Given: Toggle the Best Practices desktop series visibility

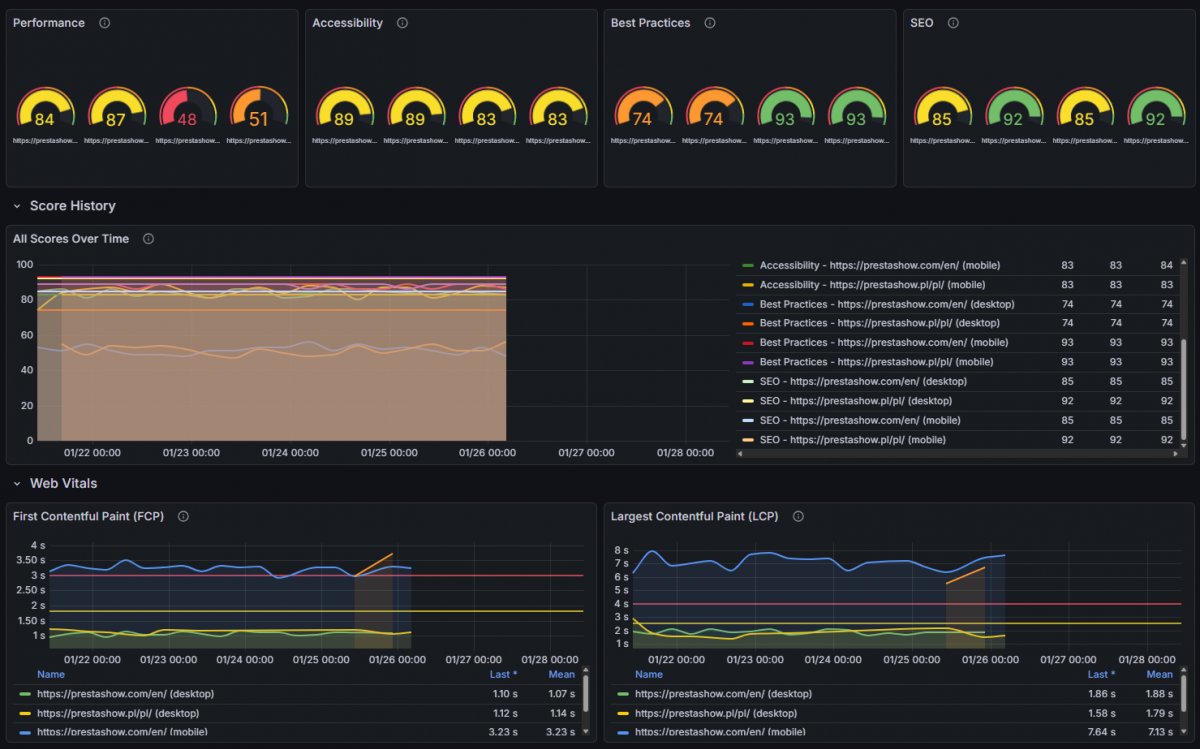Looking at the screenshot, I should point(884,304).
